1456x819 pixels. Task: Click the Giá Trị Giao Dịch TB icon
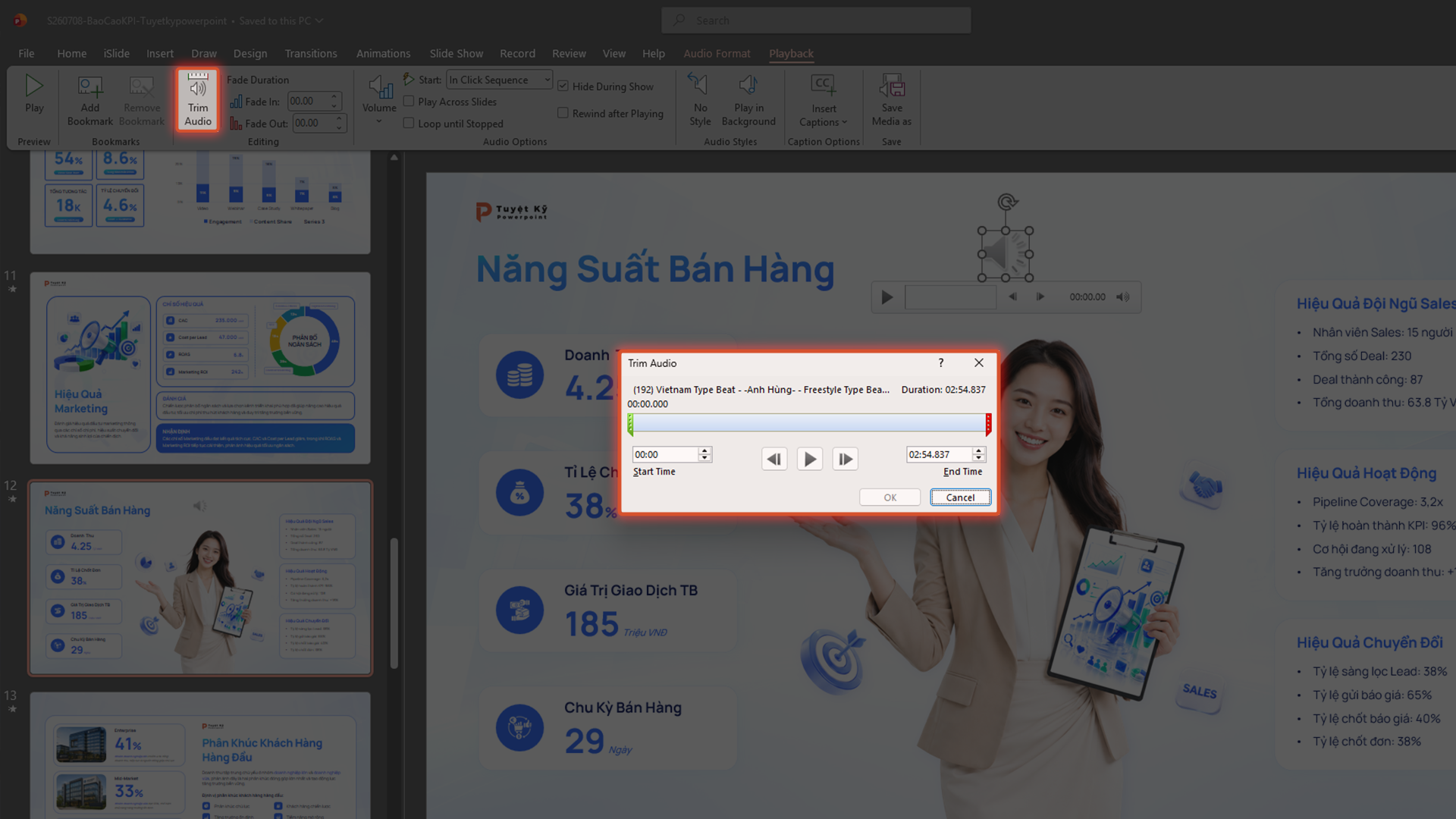click(520, 610)
